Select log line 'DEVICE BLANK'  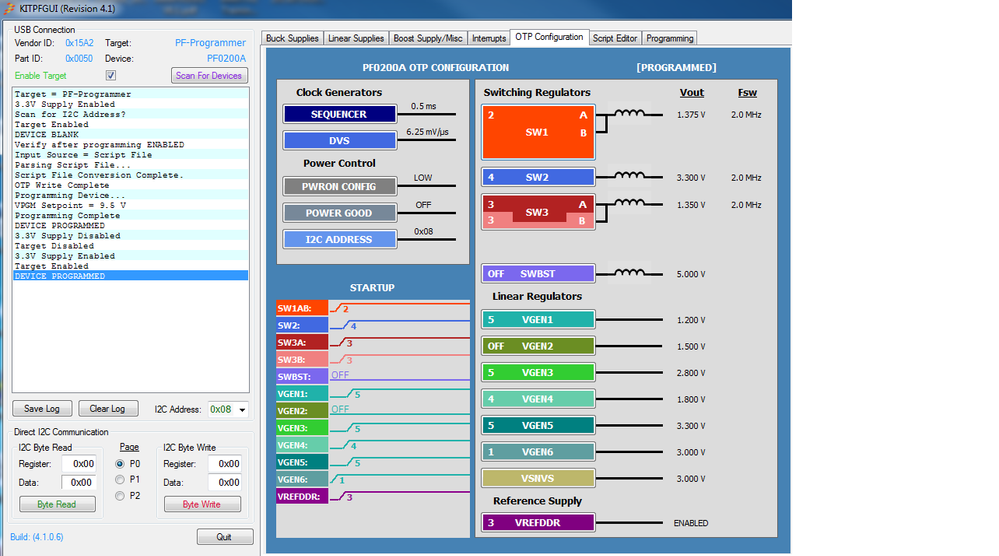pyautogui.click(x=131, y=134)
